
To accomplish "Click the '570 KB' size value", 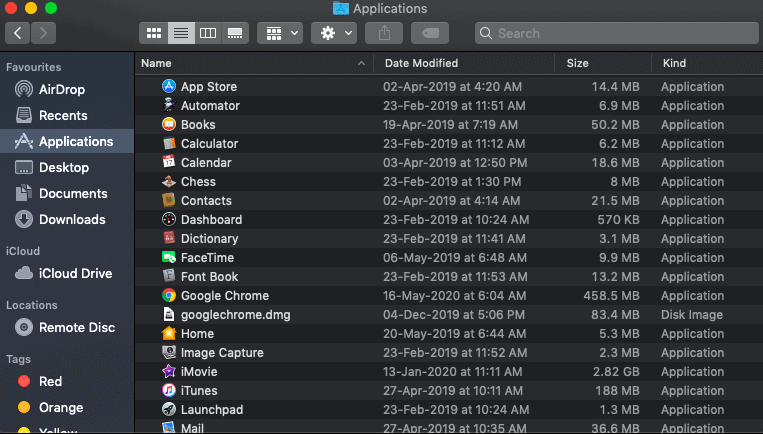I will 618,220.
